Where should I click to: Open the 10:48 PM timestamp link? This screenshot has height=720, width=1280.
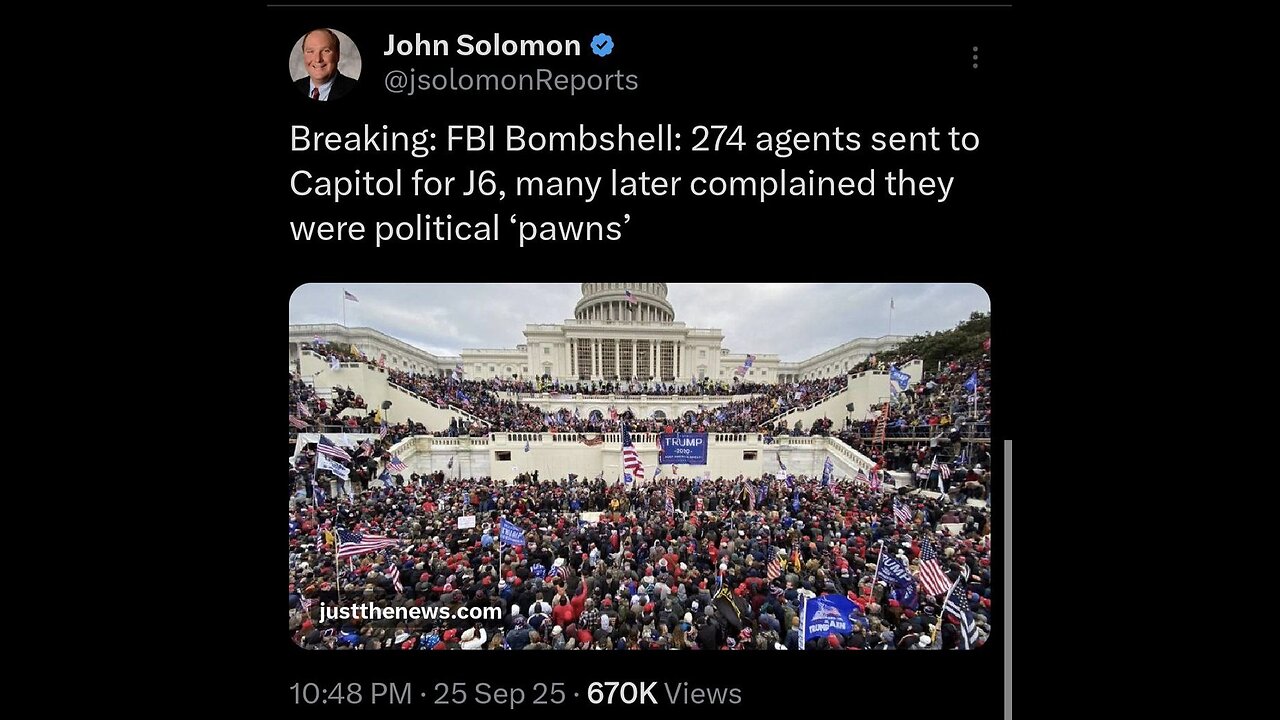point(350,693)
